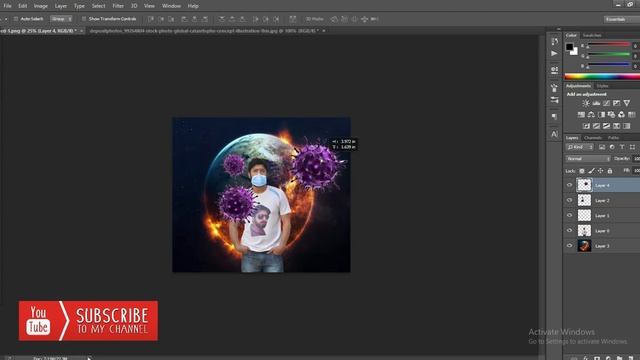
Task: Switch to the depositphotos jpg document tab
Action: (x=203, y=31)
